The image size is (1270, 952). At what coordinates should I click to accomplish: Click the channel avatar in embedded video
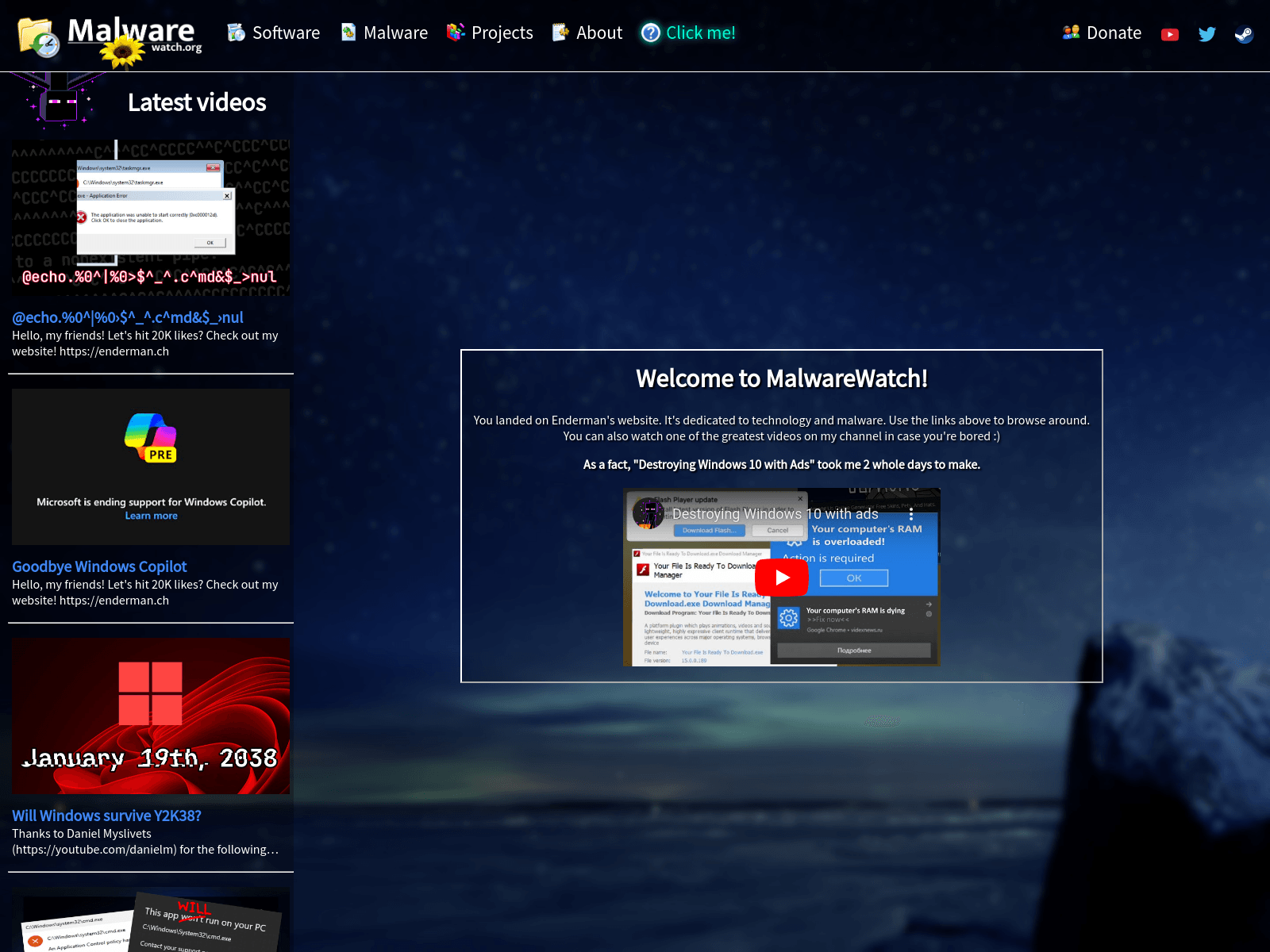click(x=648, y=513)
